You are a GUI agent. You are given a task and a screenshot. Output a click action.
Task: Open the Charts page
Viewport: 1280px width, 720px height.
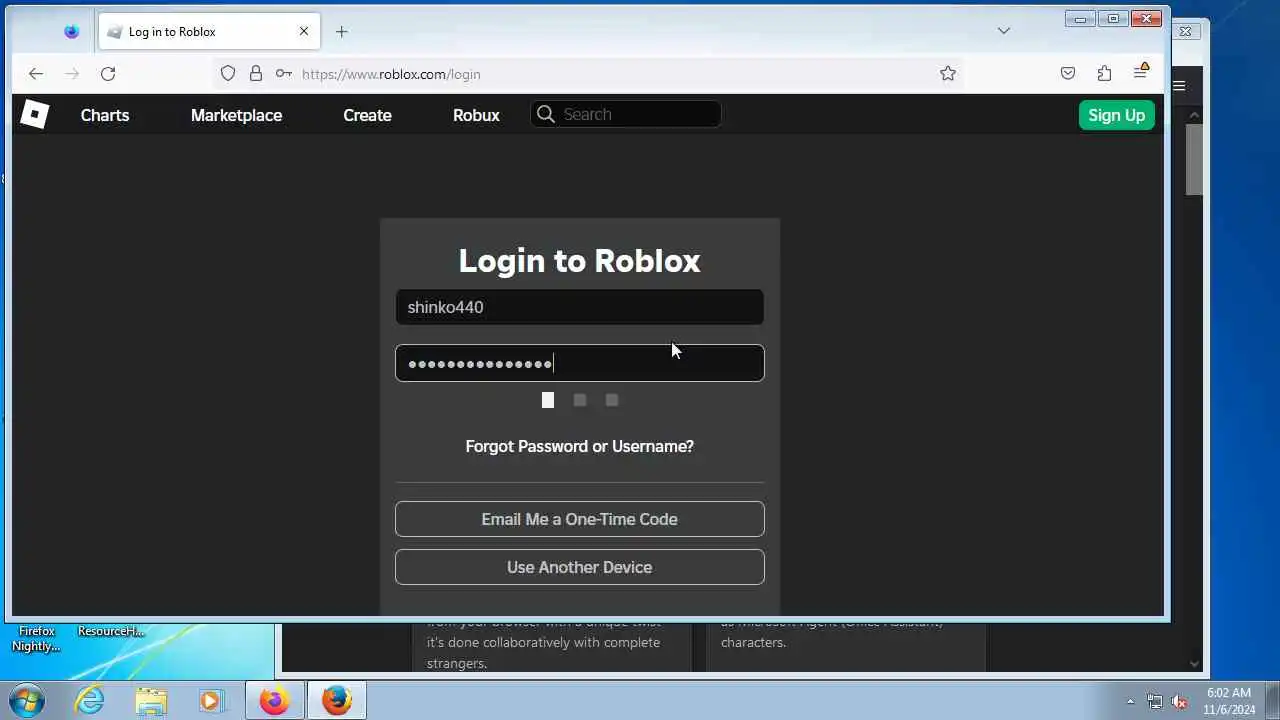click(x=105, y=115)
